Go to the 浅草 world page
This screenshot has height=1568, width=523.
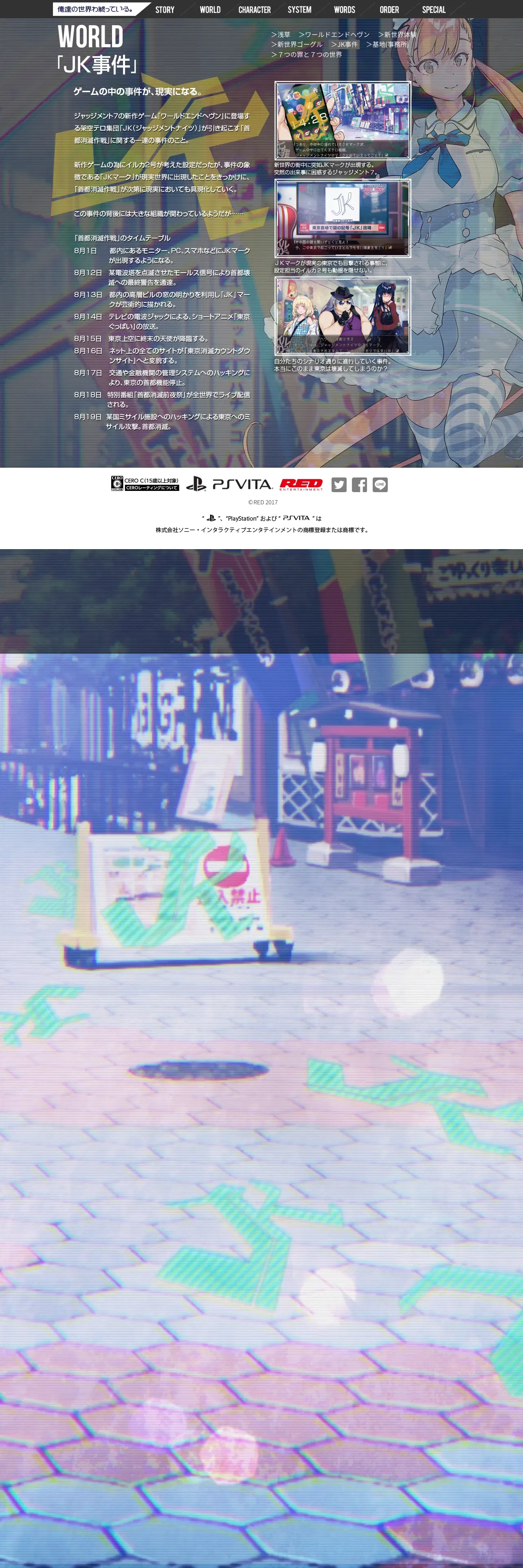pyautogui.click(x=281, y=35)
